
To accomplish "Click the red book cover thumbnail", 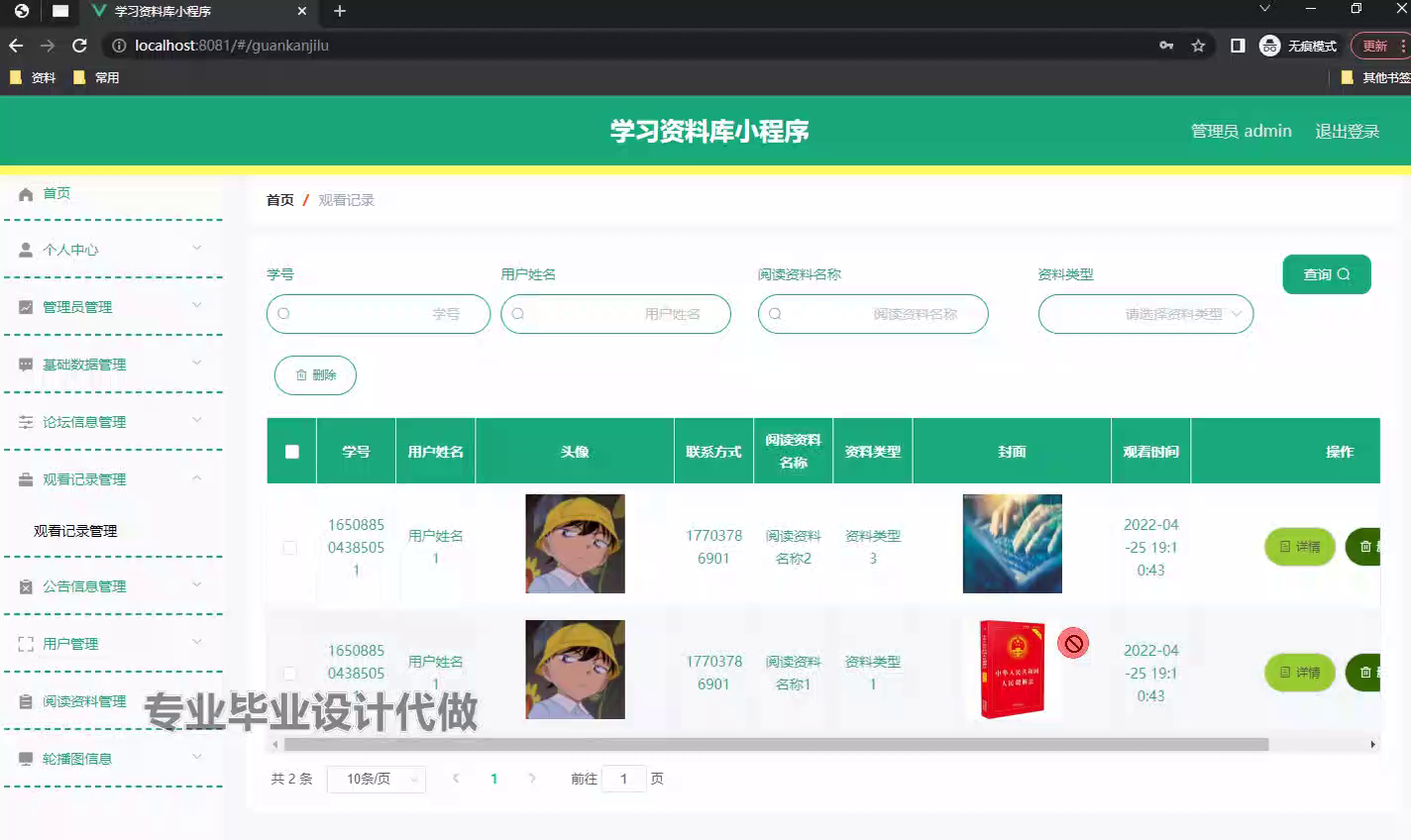I will click(1013, 670).
